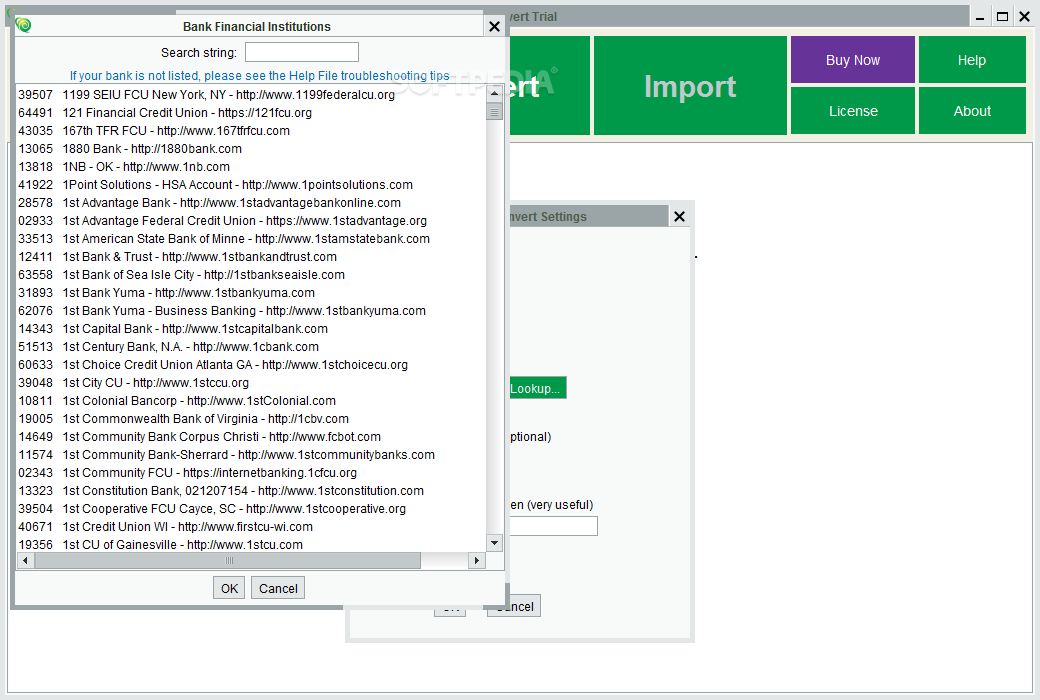Click the purple Buy Now button

pos(853,60)
